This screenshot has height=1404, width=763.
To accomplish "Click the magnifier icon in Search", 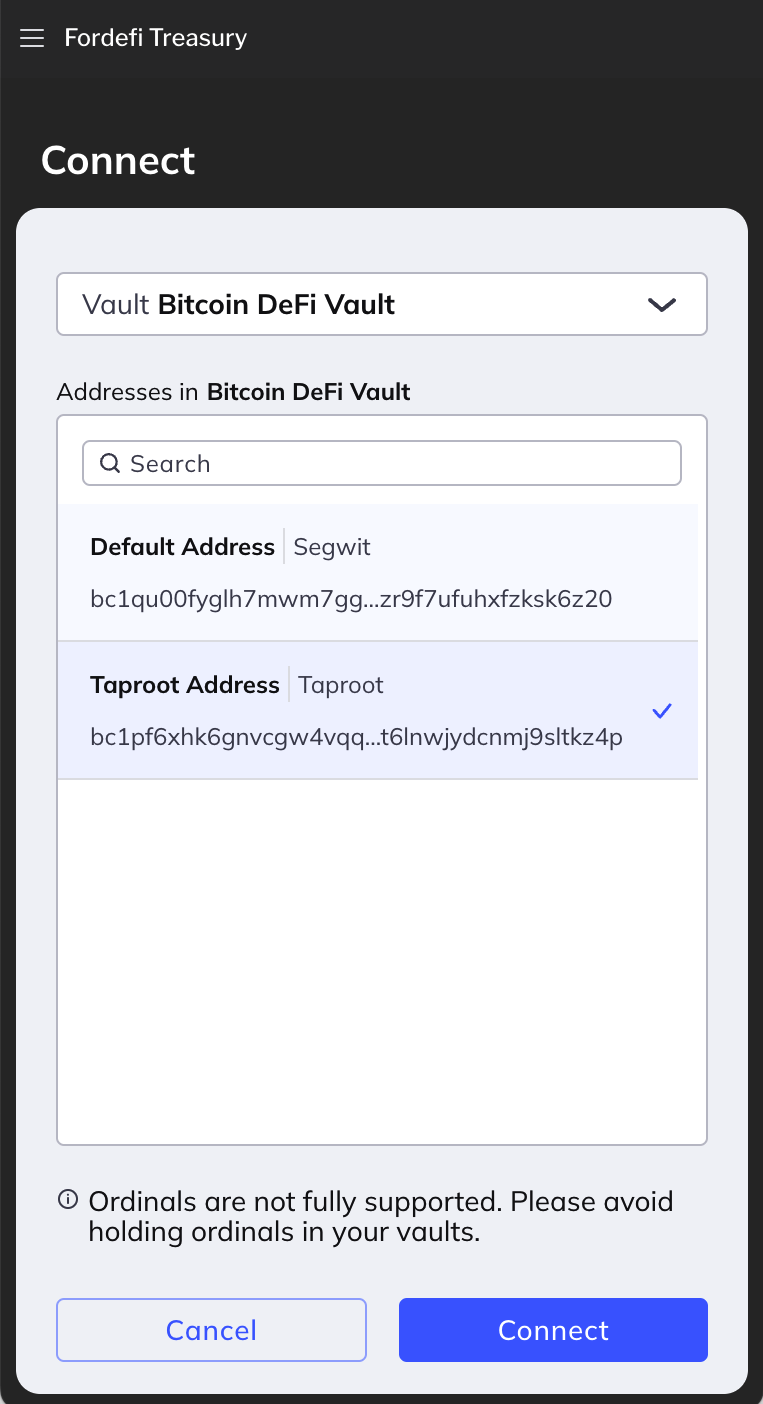I will pyautogui.click(x=111, y=463).
